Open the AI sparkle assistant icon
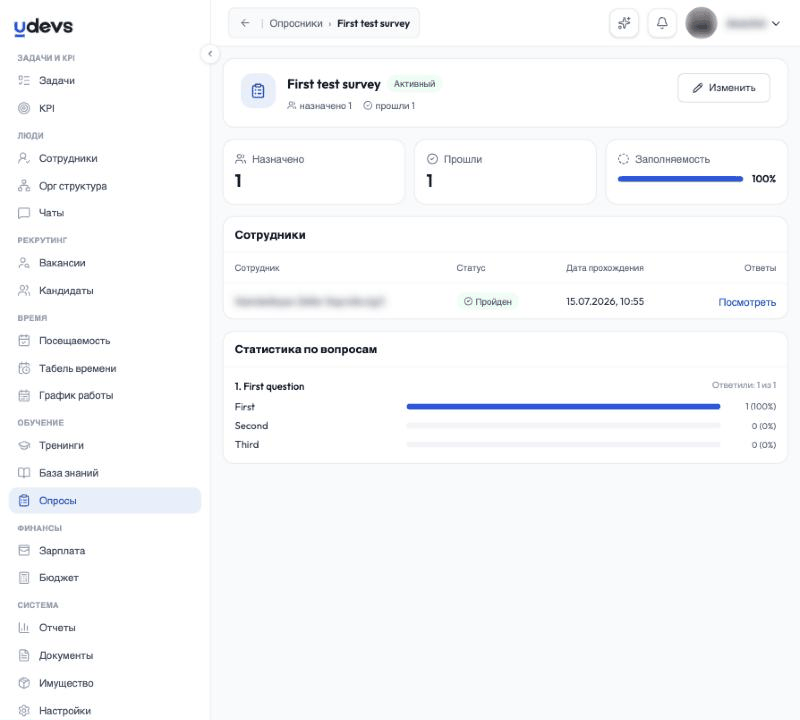The image size is (800, 720). pos(624,23)
